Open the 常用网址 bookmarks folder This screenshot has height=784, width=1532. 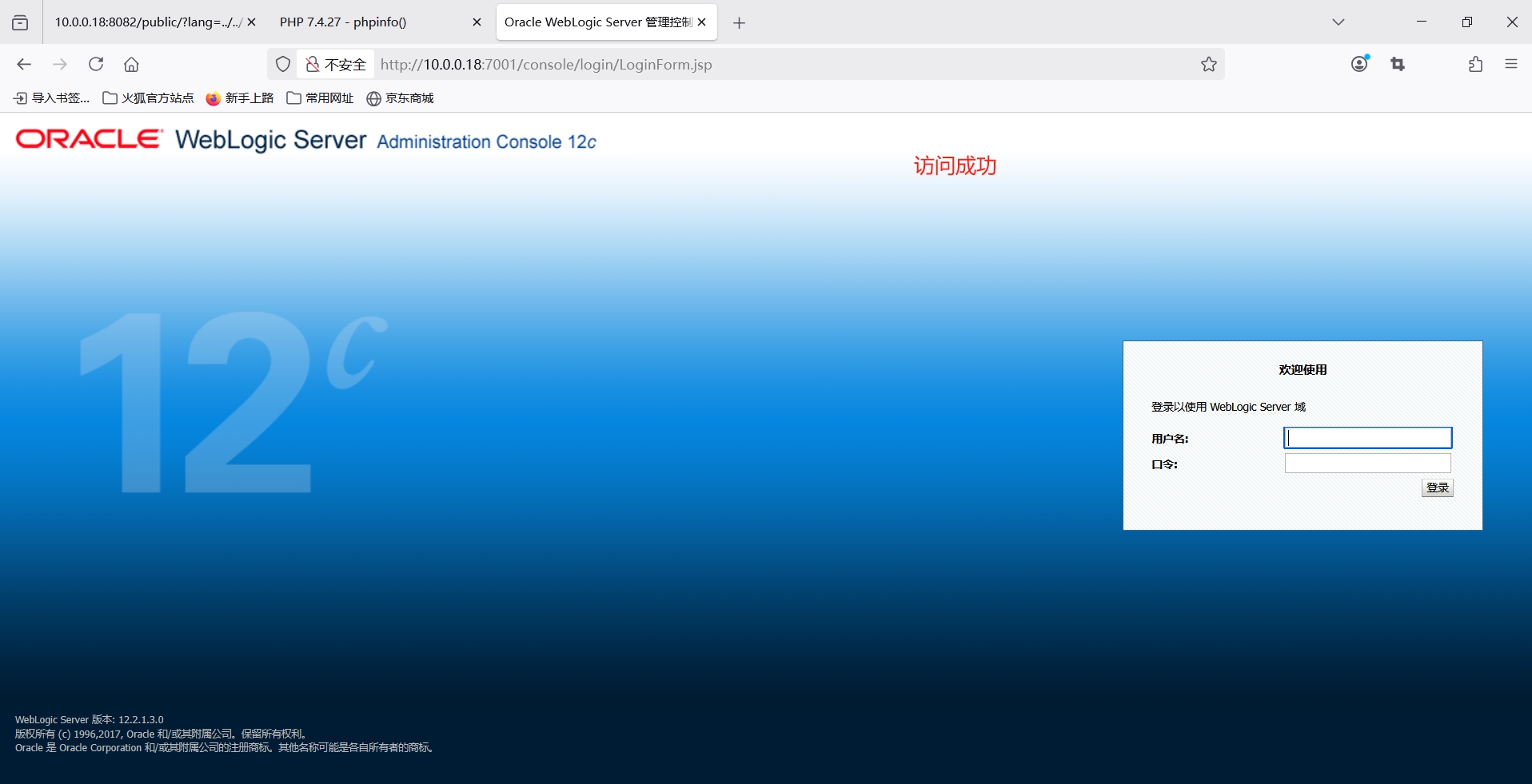(x=320, y=98)
